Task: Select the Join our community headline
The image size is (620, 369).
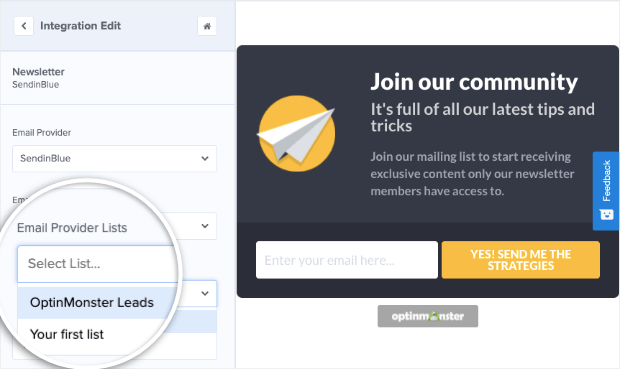Action: [x=474, y=82]
